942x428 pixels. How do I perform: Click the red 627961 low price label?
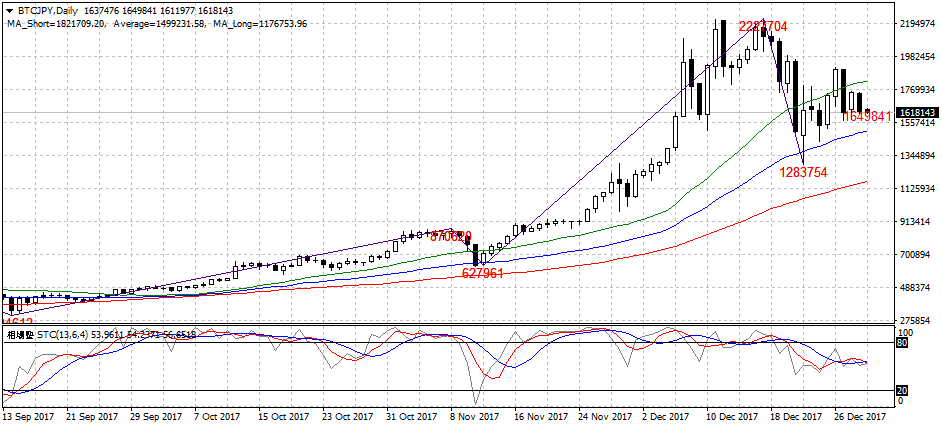482,272
